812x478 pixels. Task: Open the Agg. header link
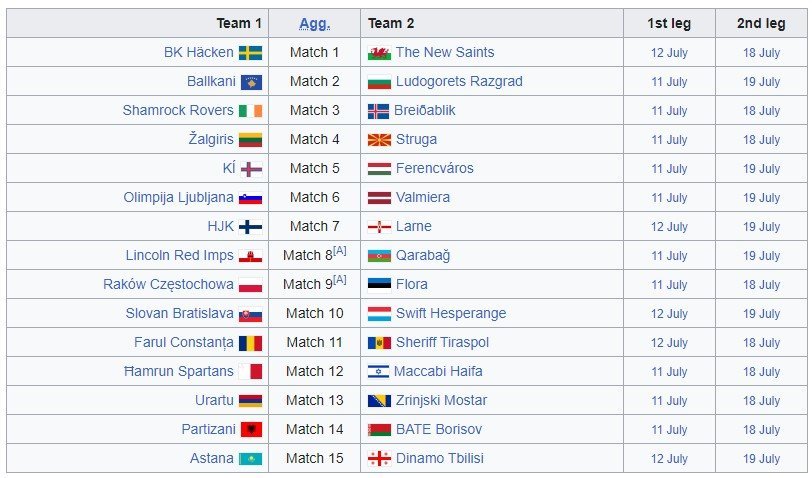pyautogui.click(x=314, y=23)
